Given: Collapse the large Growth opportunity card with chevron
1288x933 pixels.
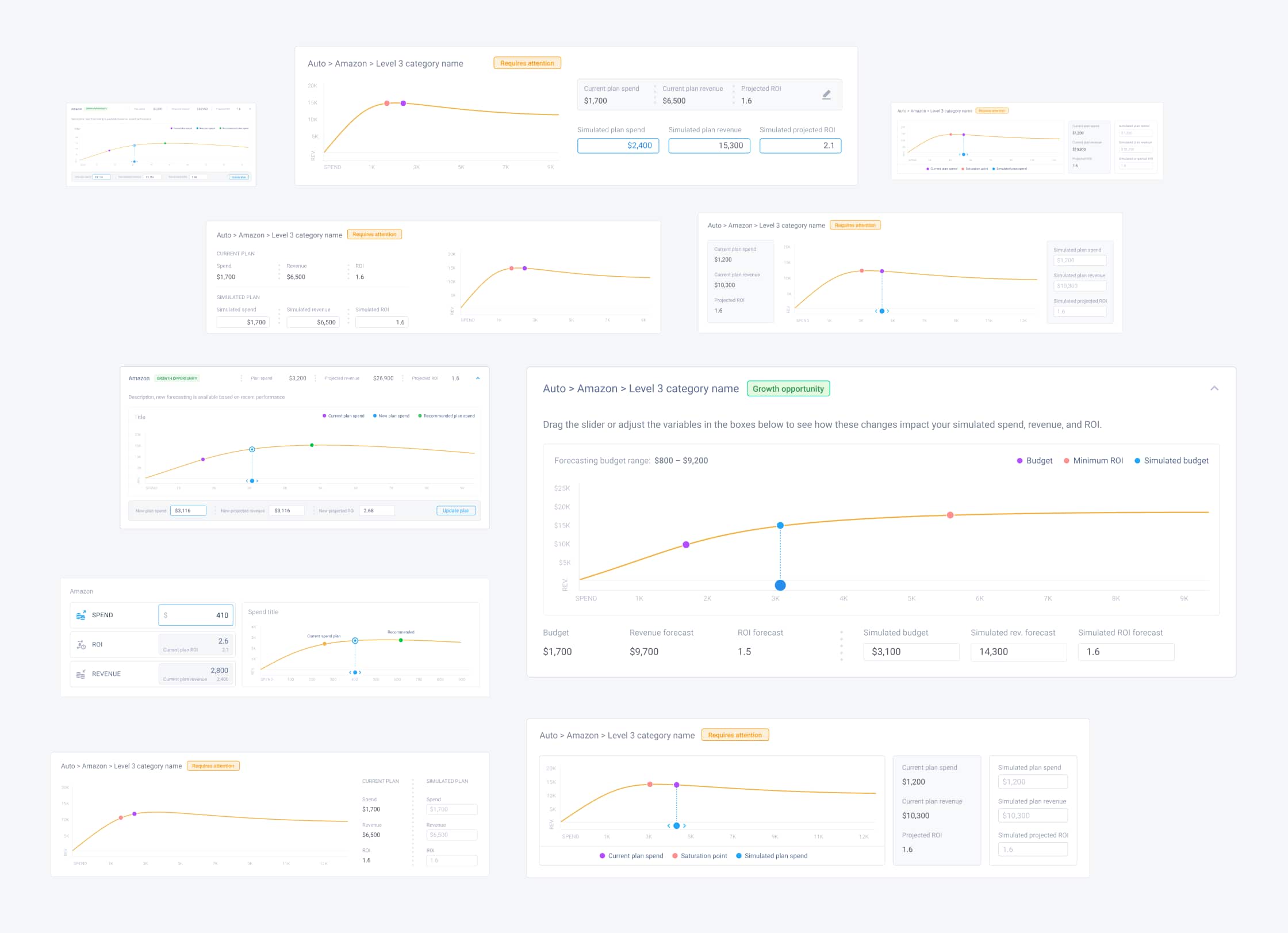Looking at the screenshot, I should (x=1214, y=388).
